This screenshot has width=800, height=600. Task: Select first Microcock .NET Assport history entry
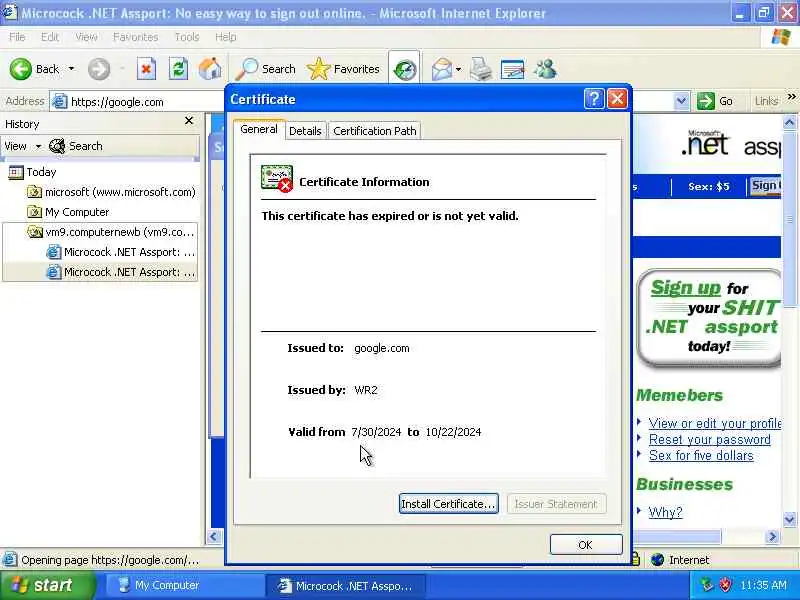(120, 252)
